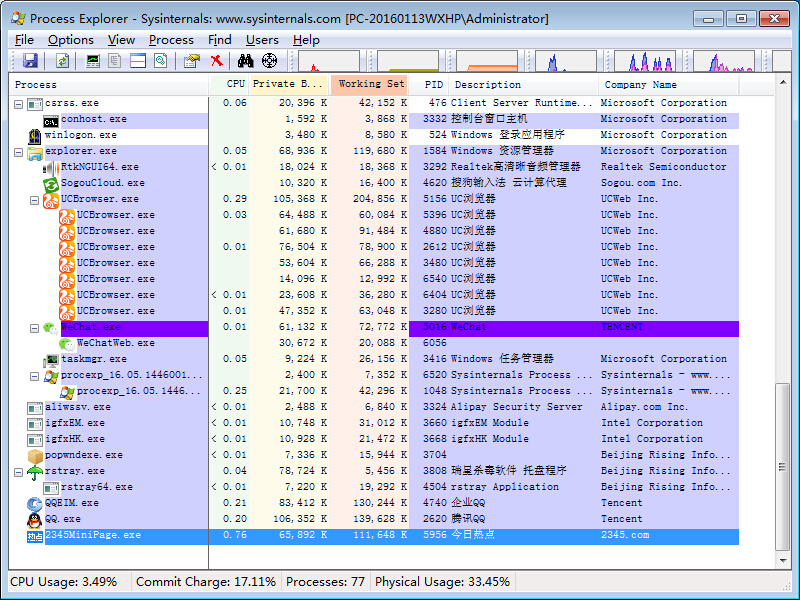Sort by the PID column header
This screenshot has height=600, width=800.
coord(430,85)
